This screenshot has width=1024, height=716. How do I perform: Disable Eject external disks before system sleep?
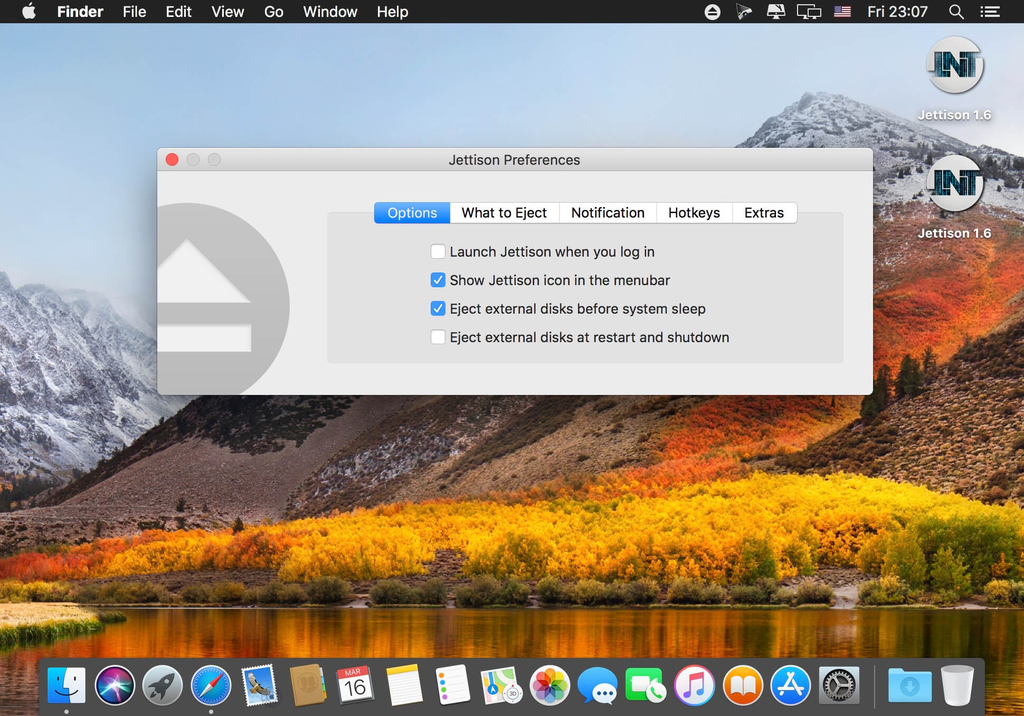[x=438, y=309]
